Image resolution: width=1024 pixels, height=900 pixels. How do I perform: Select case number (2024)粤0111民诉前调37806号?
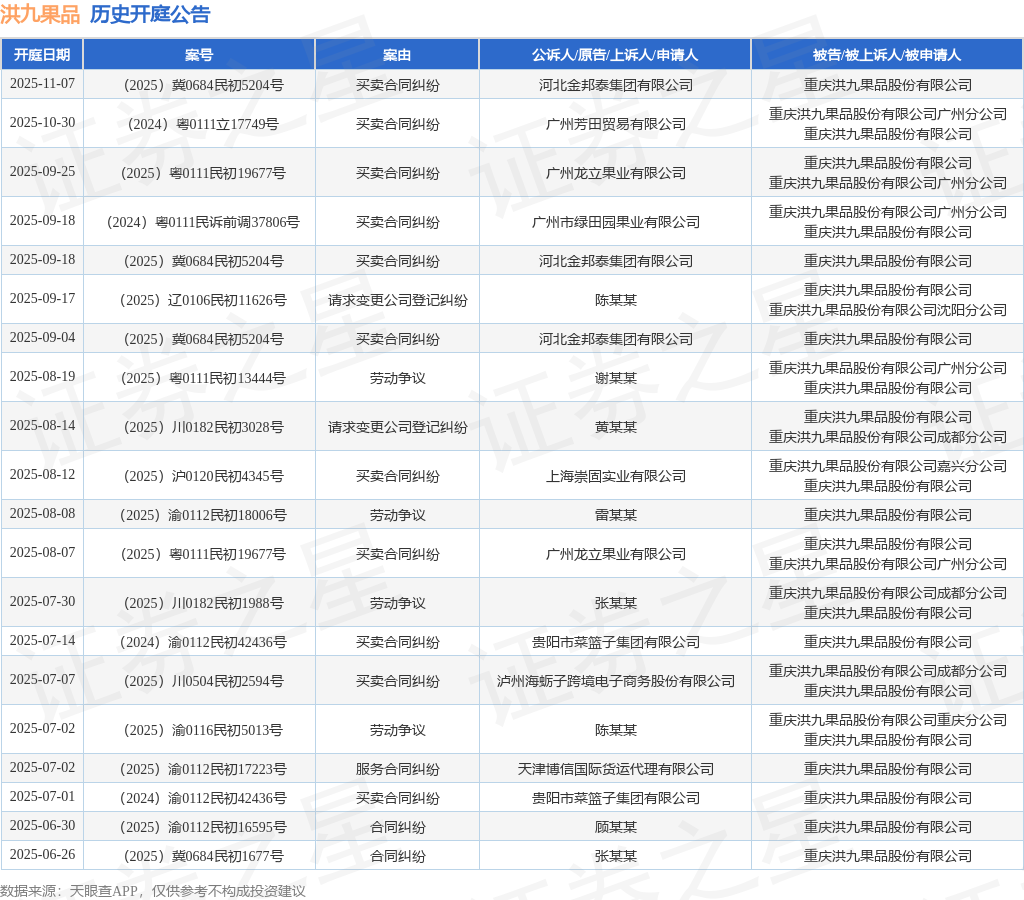[x=203, y=222]
